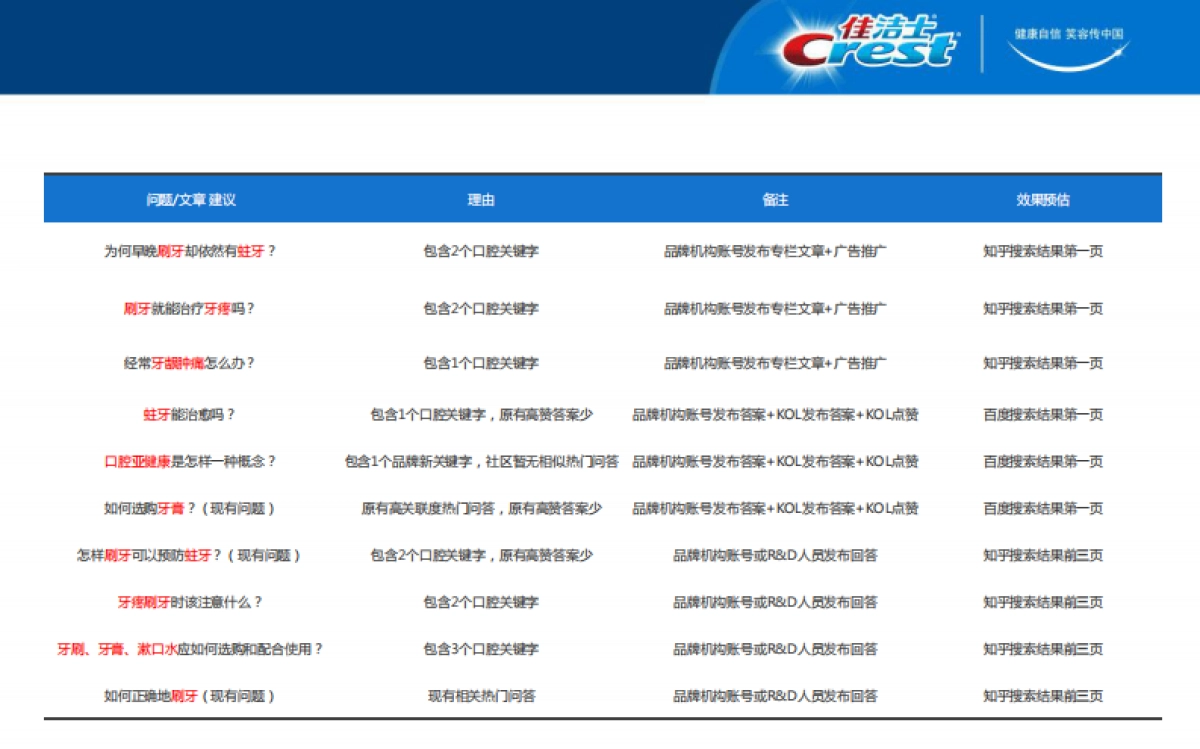Viewport: 1200px width, 749px height.
Task: Click the 现有相关热门问答 reason cell
Action: pos(481,697)
